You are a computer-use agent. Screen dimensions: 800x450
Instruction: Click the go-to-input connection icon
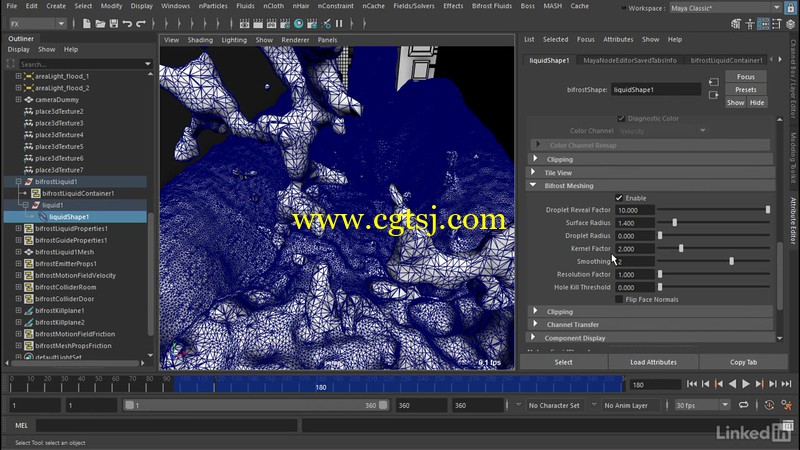point(714,82)
